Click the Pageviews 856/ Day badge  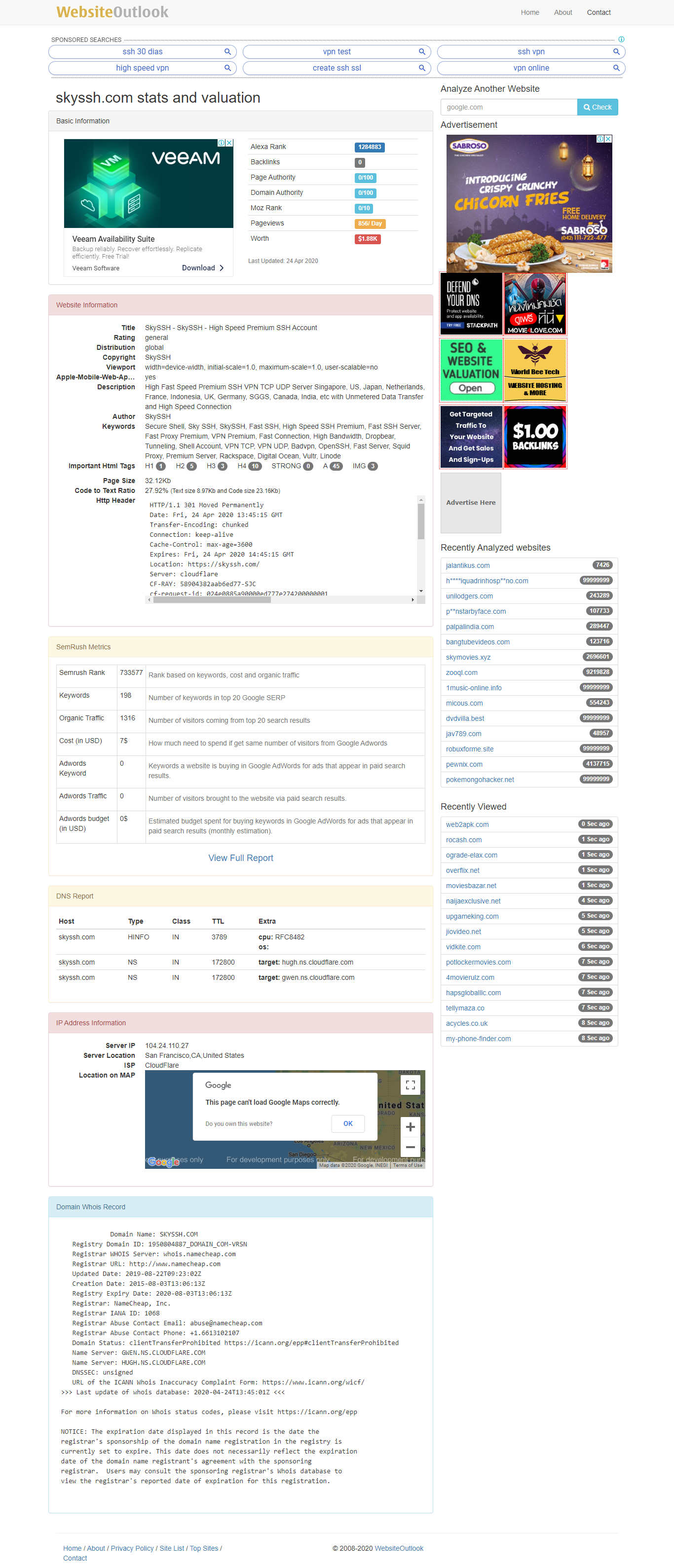(370, 224)
